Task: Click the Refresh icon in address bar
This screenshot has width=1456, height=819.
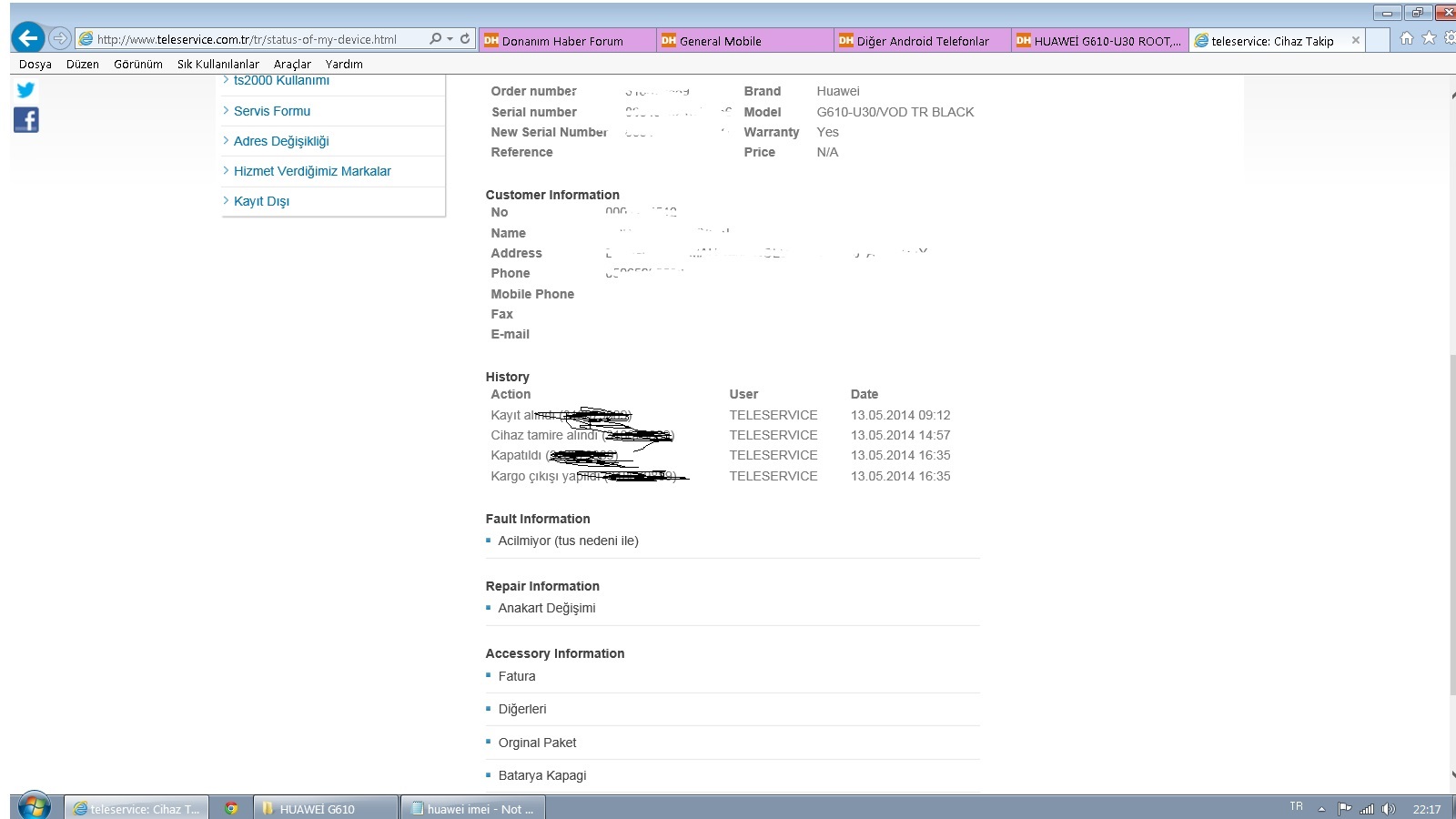Action: [x=465, y=39]
